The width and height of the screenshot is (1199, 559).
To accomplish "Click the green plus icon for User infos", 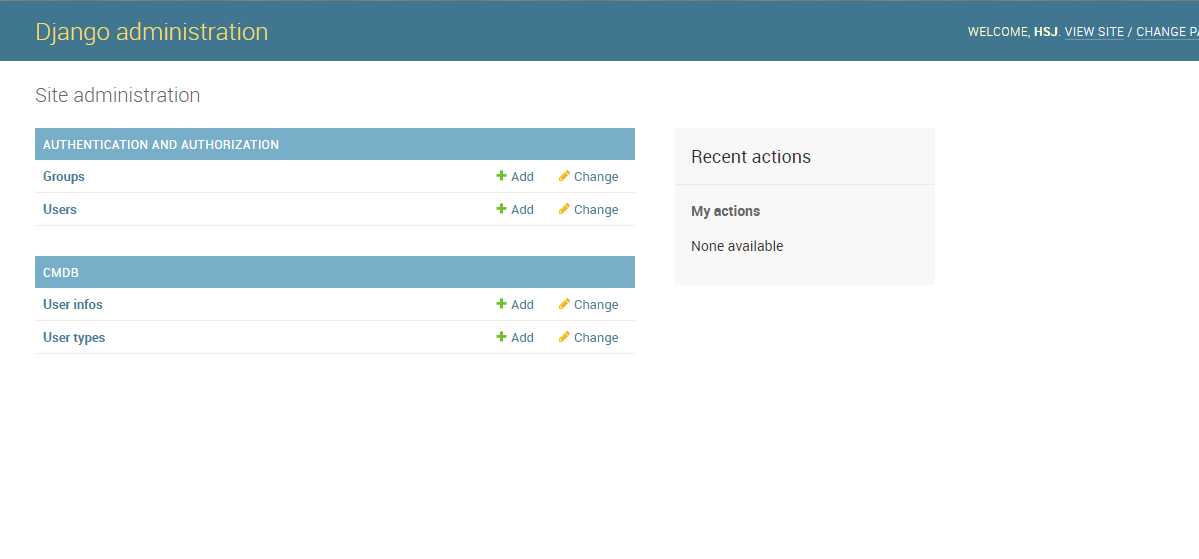I will (x=501, y=304).
